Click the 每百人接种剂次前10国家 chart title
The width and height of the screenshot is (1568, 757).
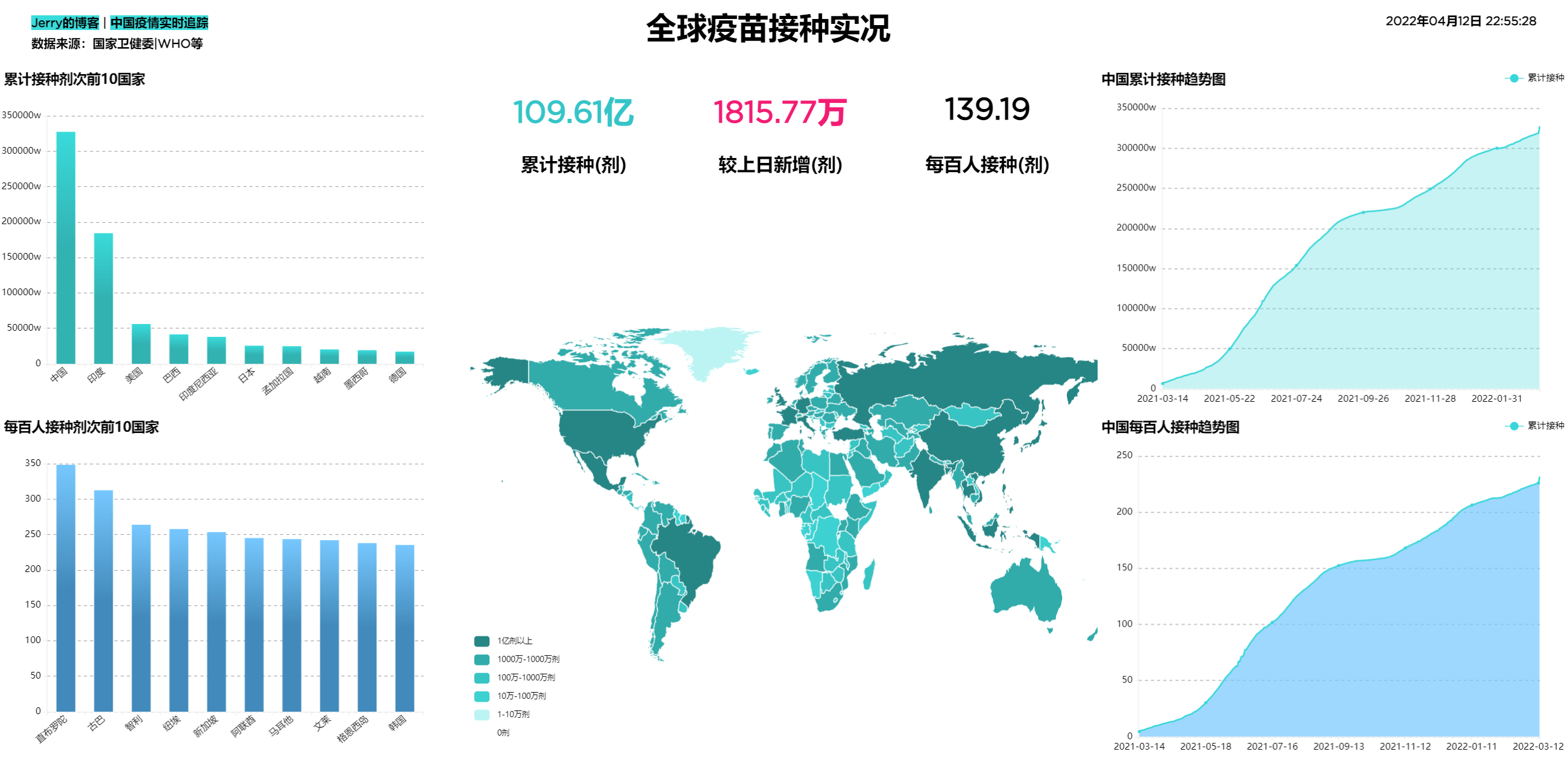tap(81, 427)
